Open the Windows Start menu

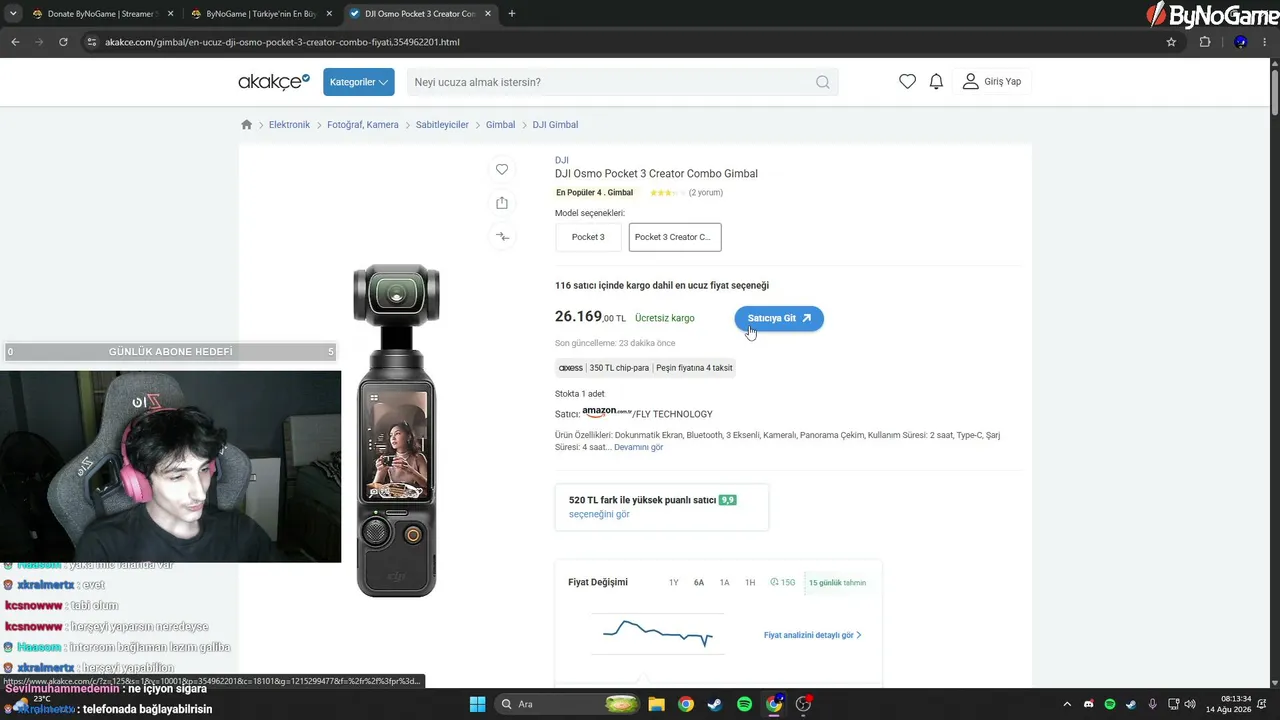[x=477, y=704]
